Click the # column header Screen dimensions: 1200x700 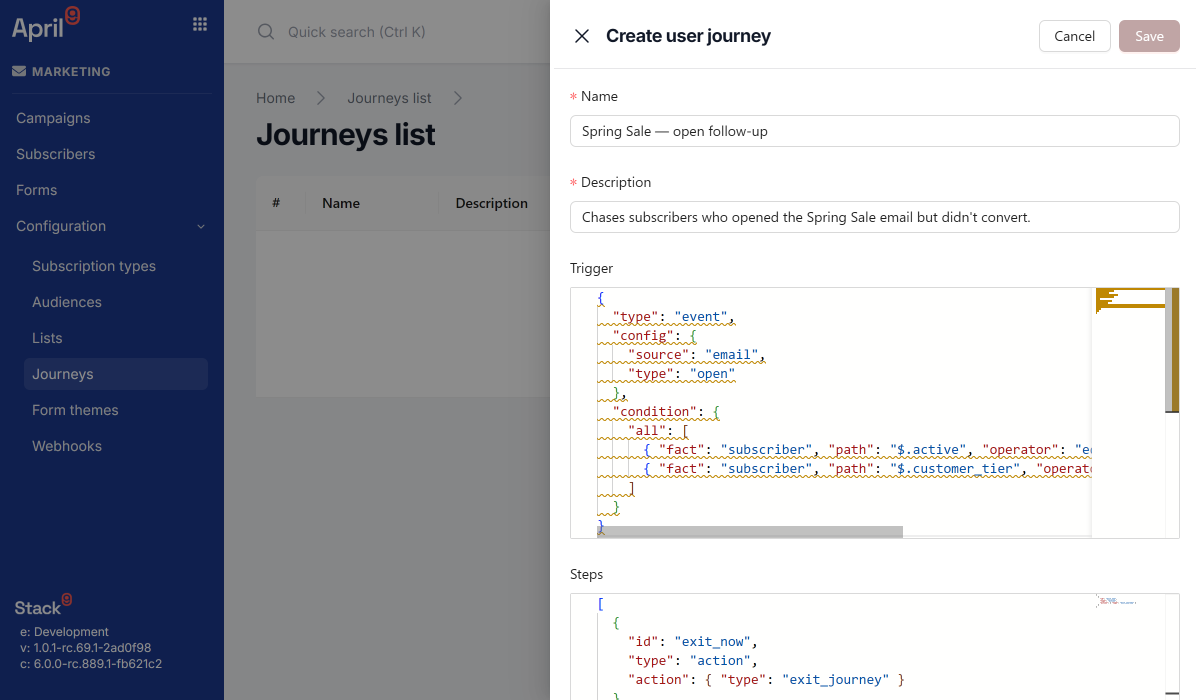pos(276,203)
